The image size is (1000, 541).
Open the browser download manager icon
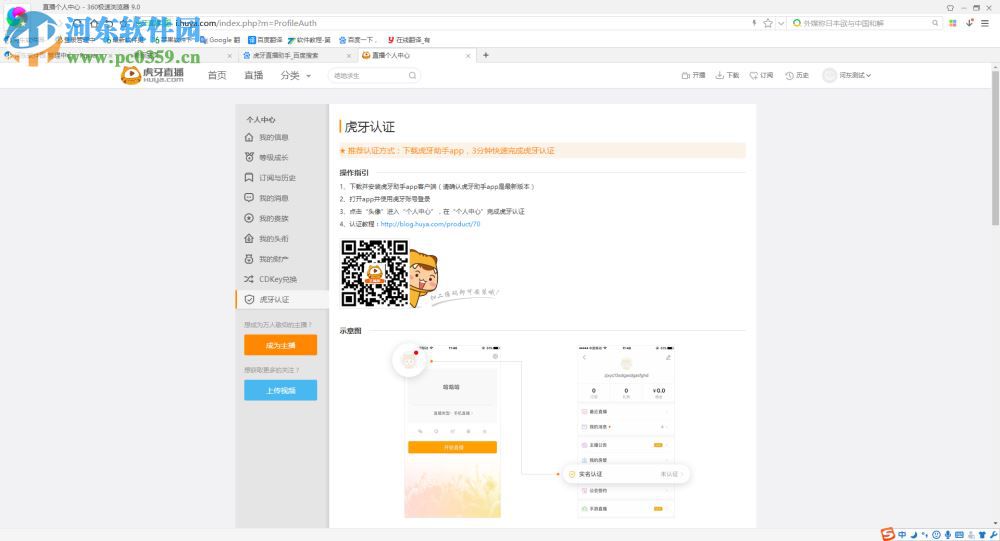tap(969, 23)
